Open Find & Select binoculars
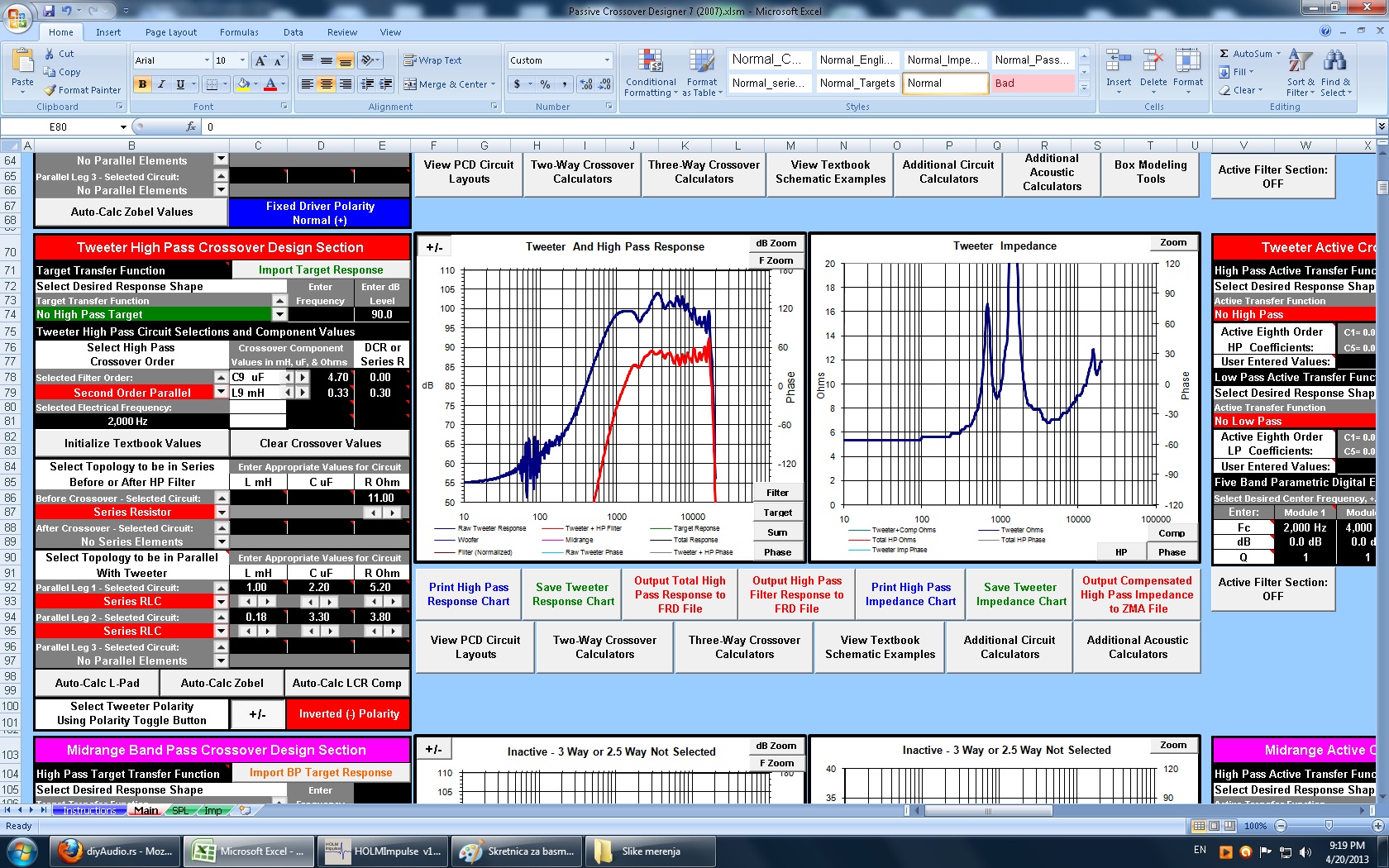 (1334, 73)
